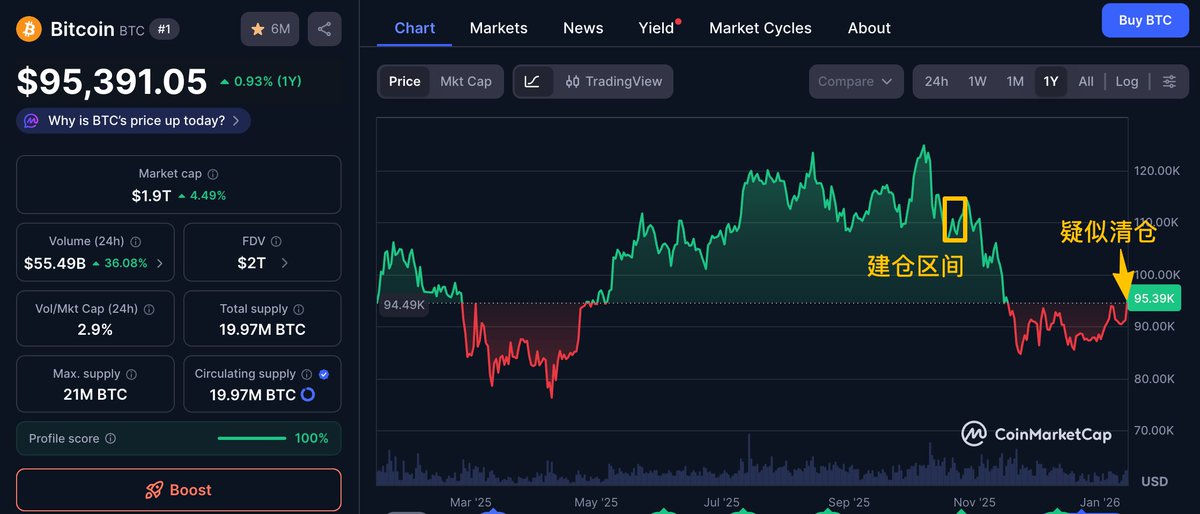This screenshot has width=1200, height=514.
Task: Toggle Log scale on chart
Action: (1127, 81)
